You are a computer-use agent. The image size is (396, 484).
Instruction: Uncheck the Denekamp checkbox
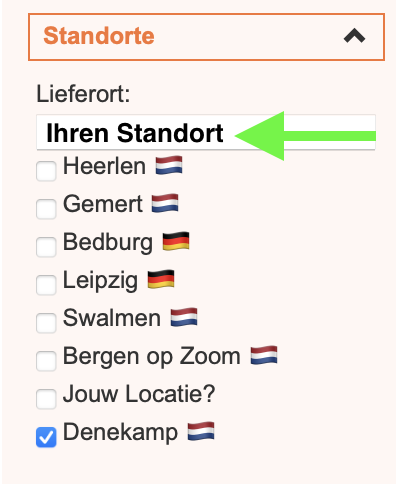pos(46,437)
